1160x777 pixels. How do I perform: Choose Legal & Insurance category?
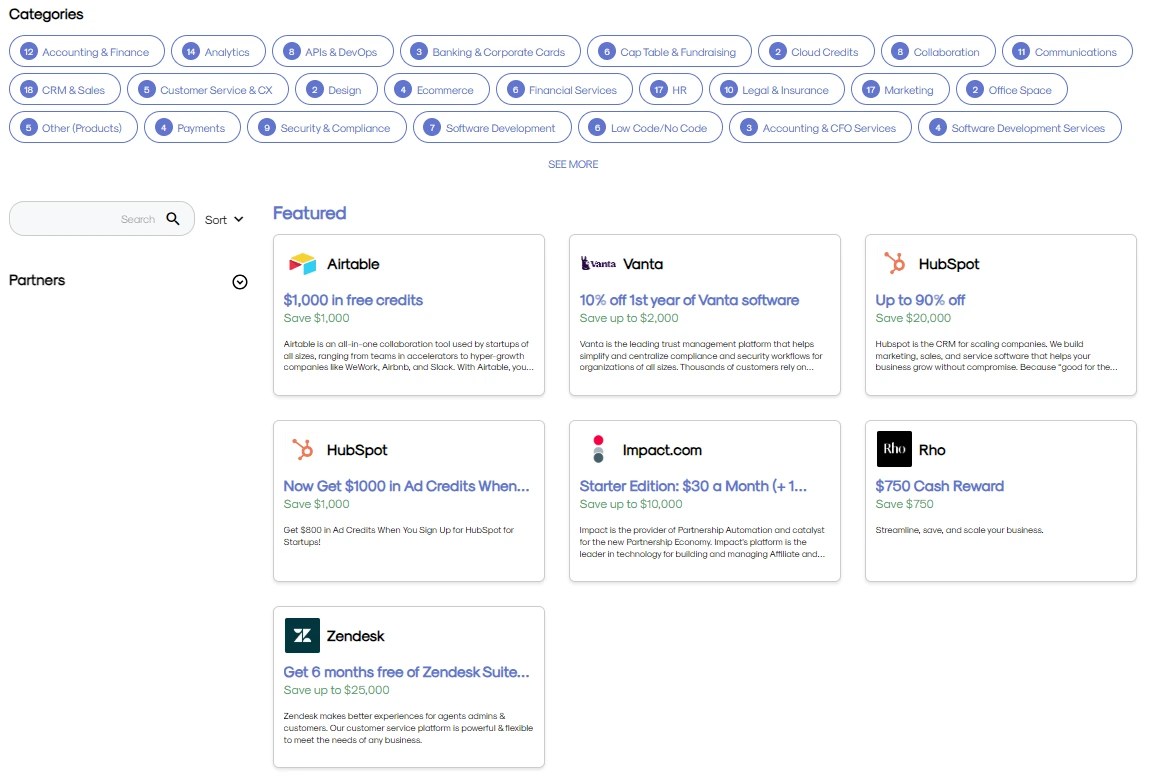click(777, 90)
